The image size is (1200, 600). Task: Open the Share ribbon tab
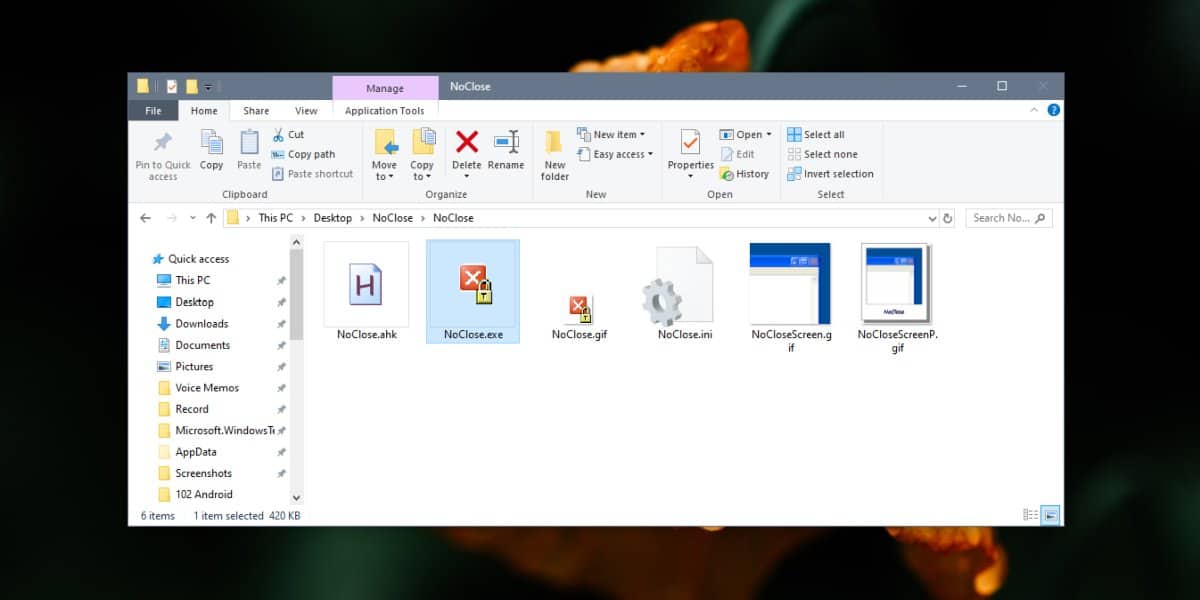click(256, 111)
